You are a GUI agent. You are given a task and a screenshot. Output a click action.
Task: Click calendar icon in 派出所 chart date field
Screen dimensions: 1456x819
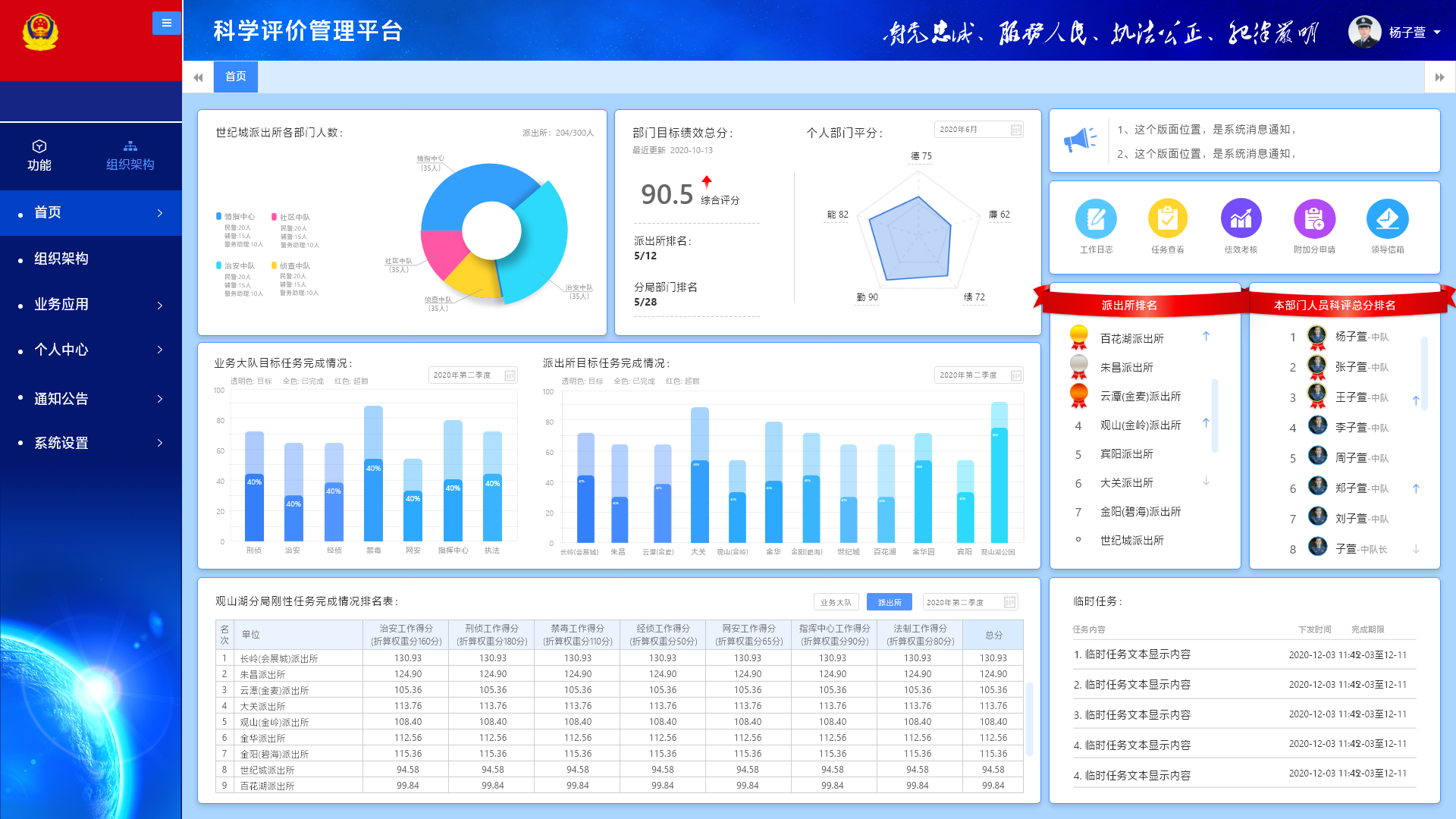[1015, 375]
